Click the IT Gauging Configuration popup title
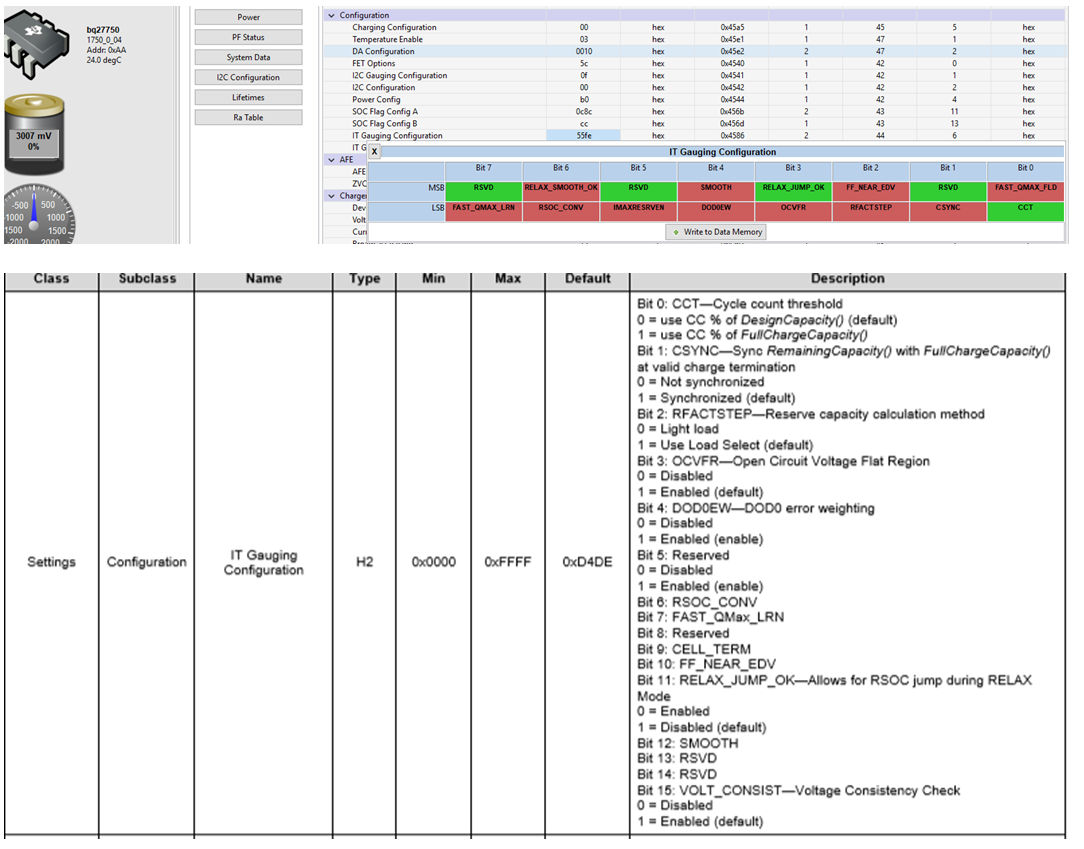The width and height of the screenshot is (1084, 849). tap(722, 152)
